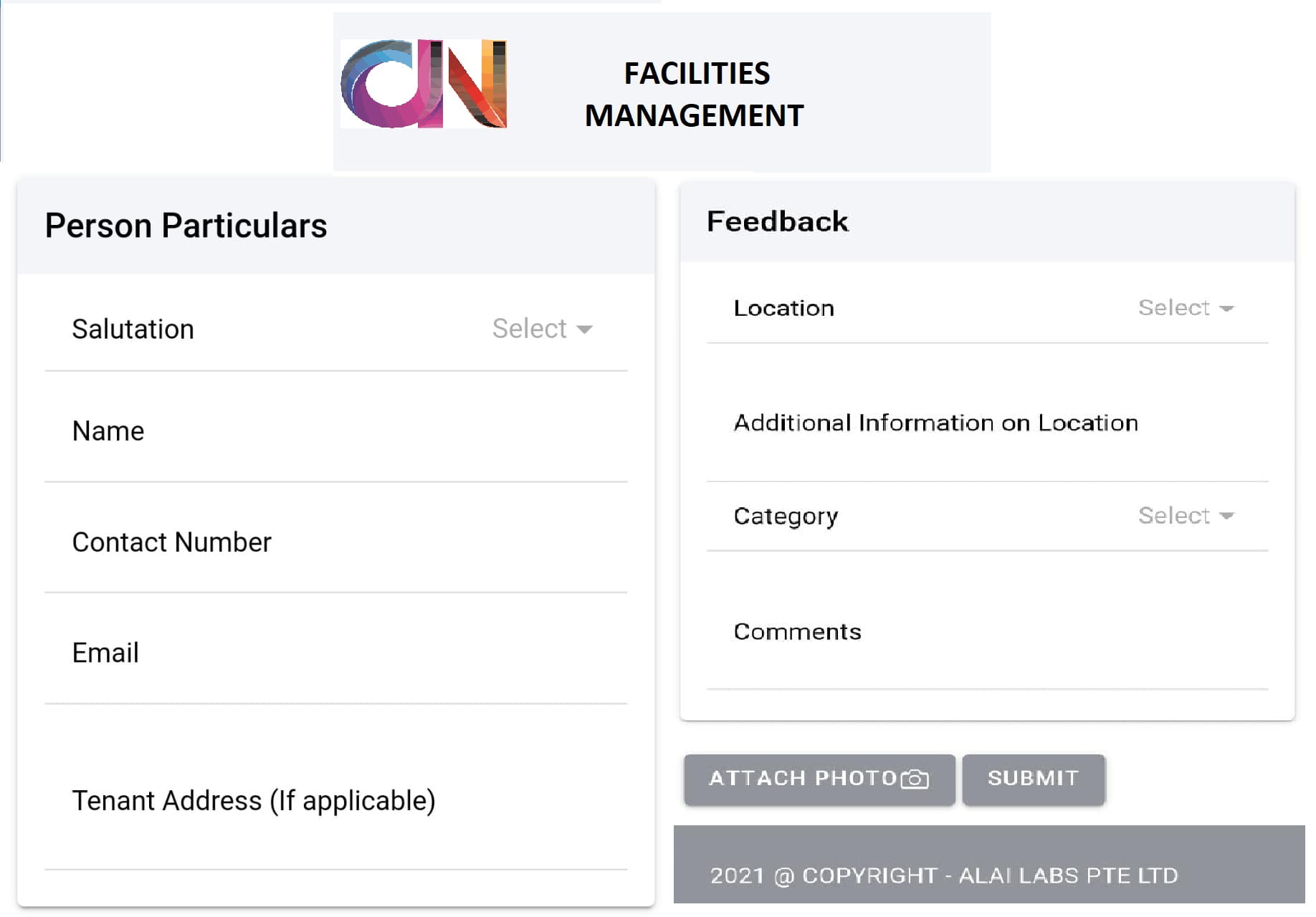
Task: Open the Category Select dropdown
Action: (1174, 516)
